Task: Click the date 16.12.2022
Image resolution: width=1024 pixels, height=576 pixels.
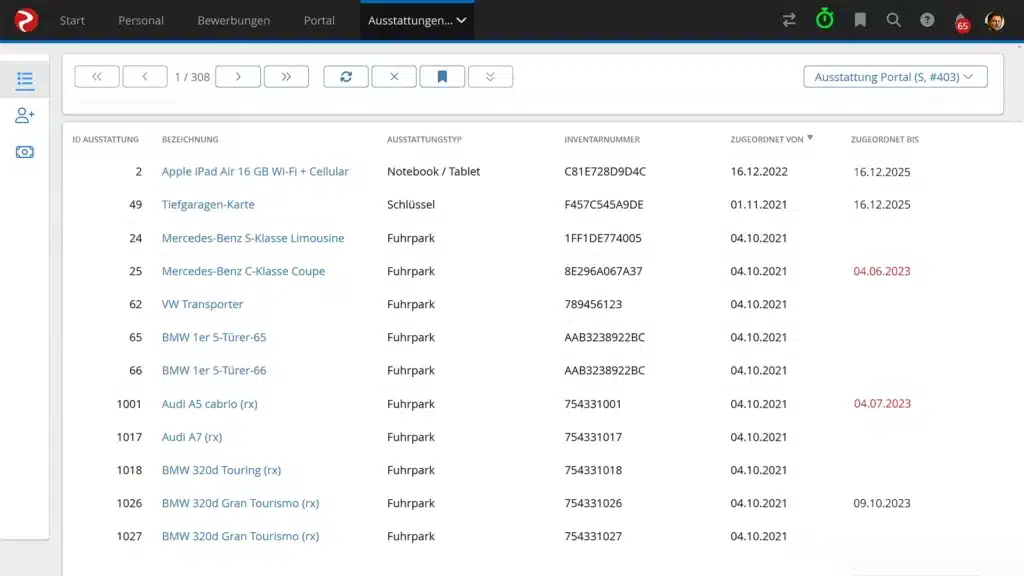Action: click(759, 172)
